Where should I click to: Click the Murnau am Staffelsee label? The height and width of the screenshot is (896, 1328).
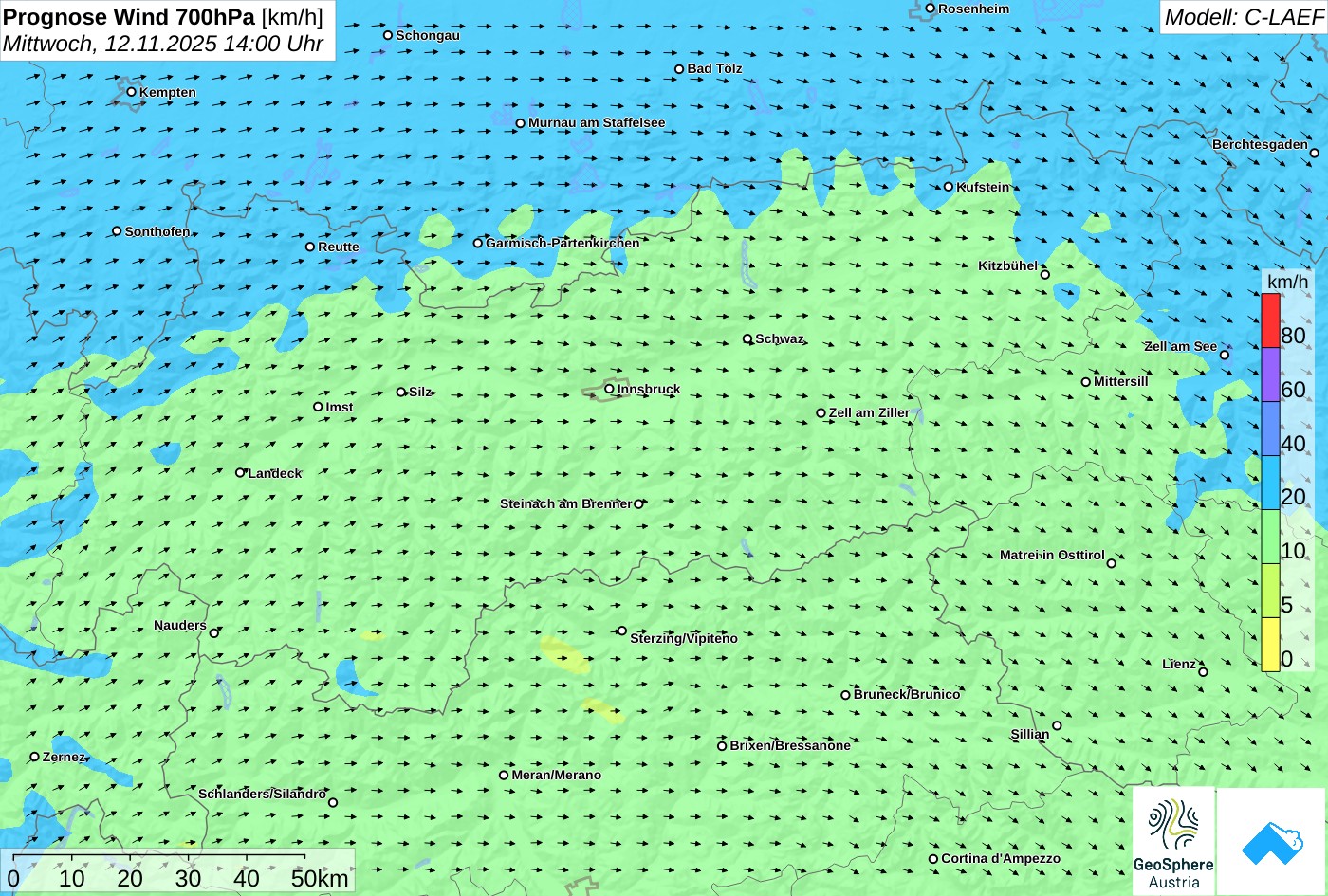coord(597,122)
